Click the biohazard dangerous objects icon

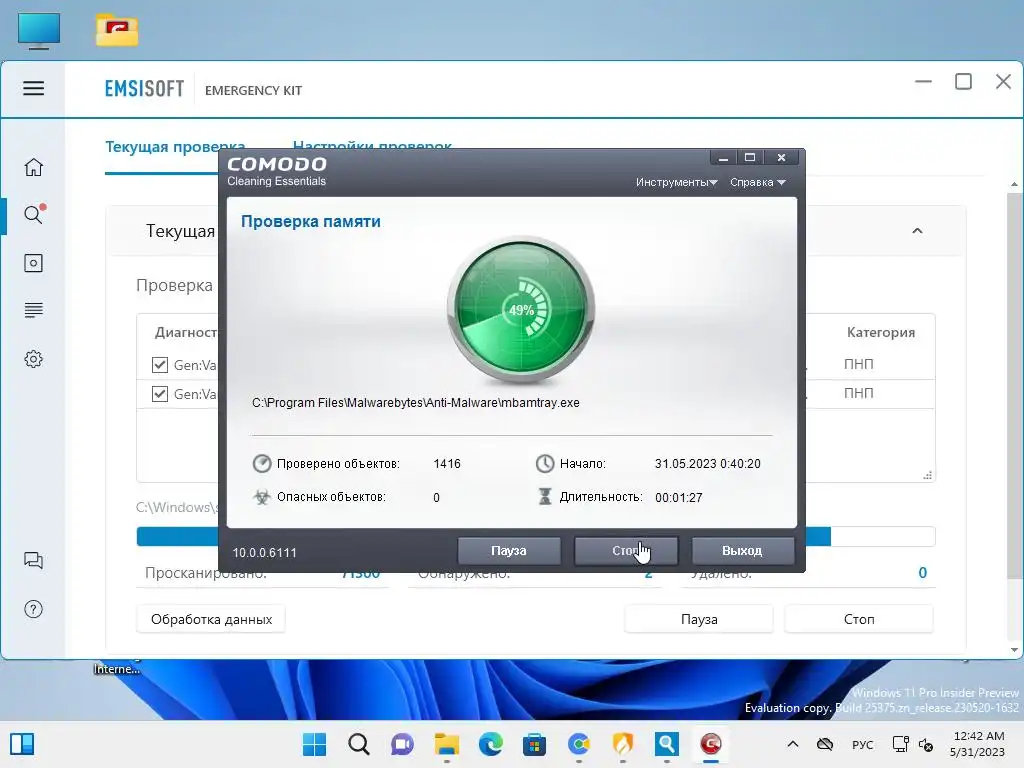[262, 497]
